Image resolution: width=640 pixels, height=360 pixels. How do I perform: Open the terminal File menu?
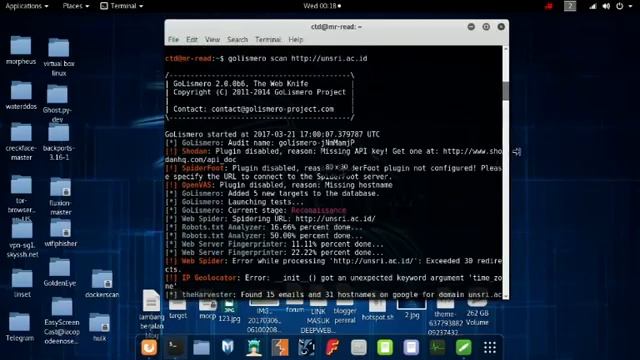pyautogui.click(x=173, y=40)
